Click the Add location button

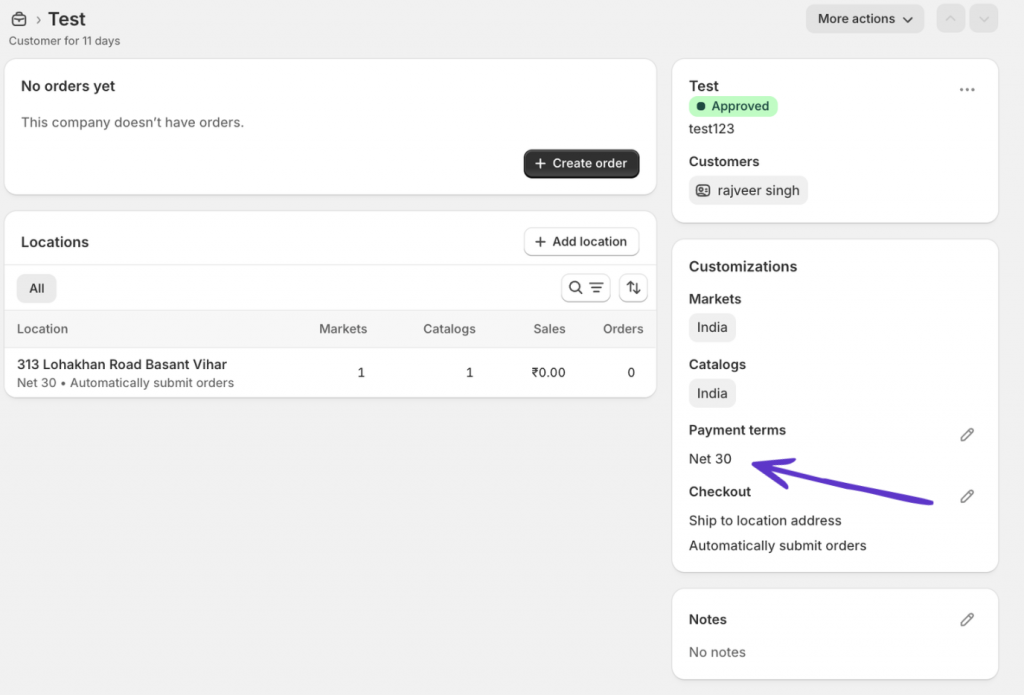581,241
